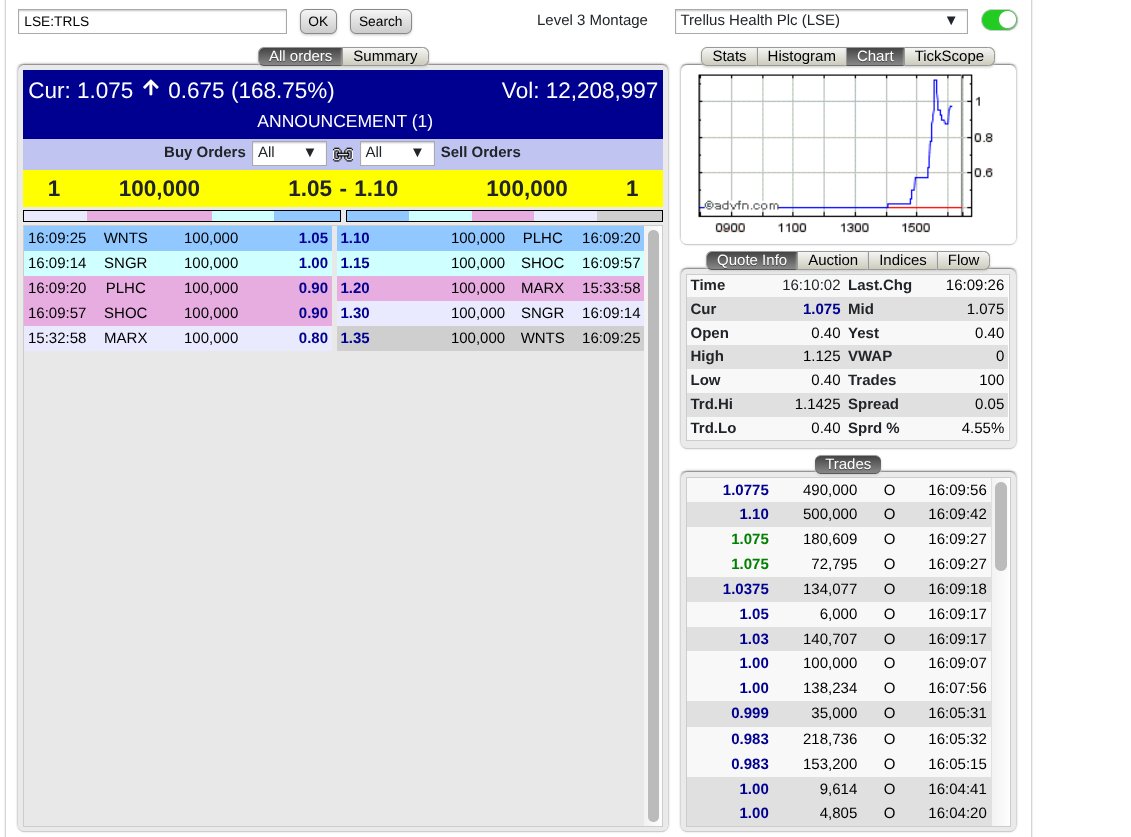Select PLHC sell order at 1.10
The image size is (1131, 837).
point(490,238)
